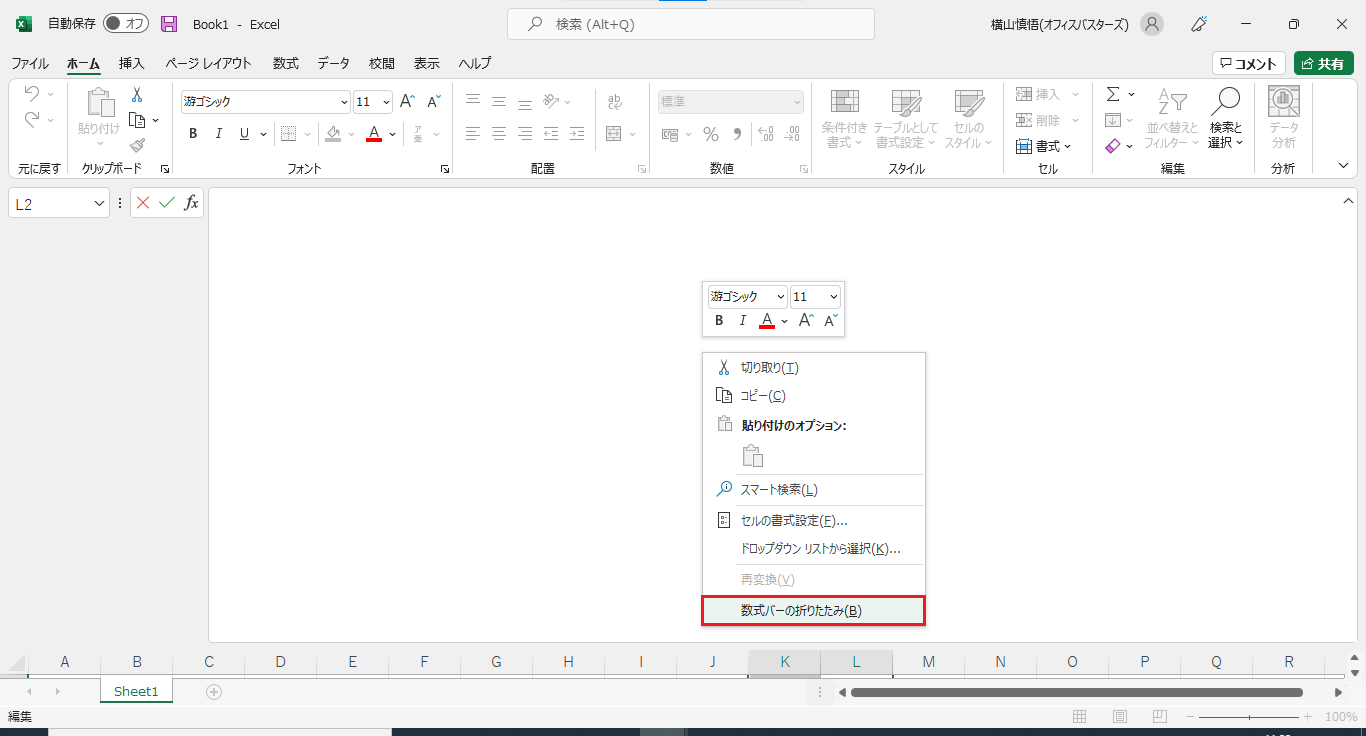Toggle Italic in the ribbon font group

tap(218, 134)
